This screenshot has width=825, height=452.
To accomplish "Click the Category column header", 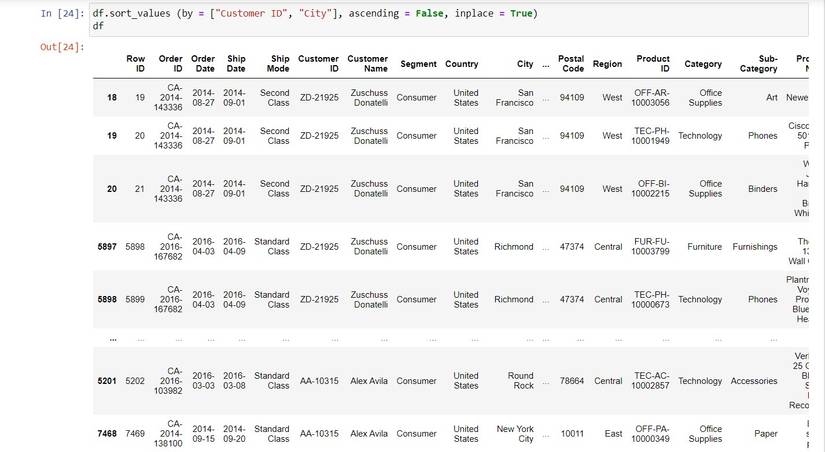I will click(703, 64).
